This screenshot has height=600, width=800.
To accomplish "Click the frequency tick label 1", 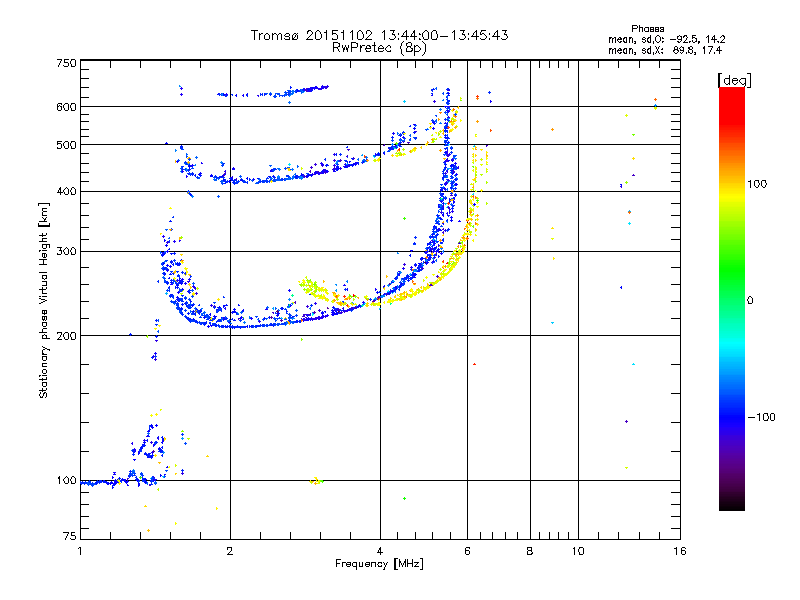I will click(x=80, y=551).
